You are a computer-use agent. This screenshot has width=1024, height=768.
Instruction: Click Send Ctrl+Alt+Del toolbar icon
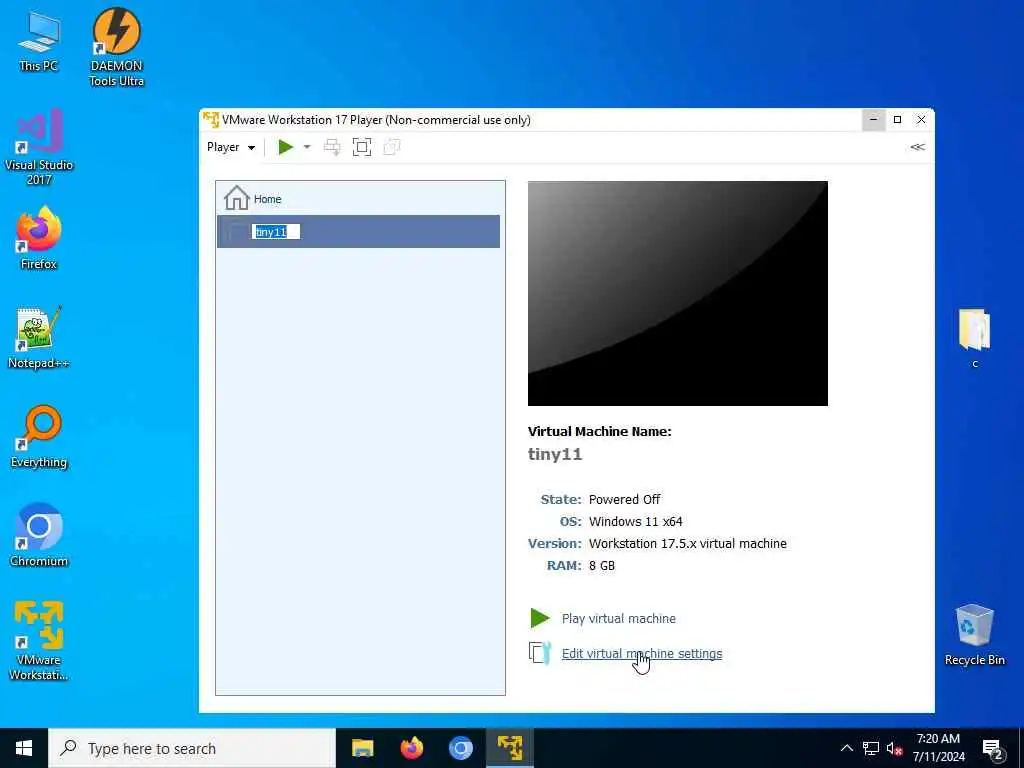coord(332,147)
